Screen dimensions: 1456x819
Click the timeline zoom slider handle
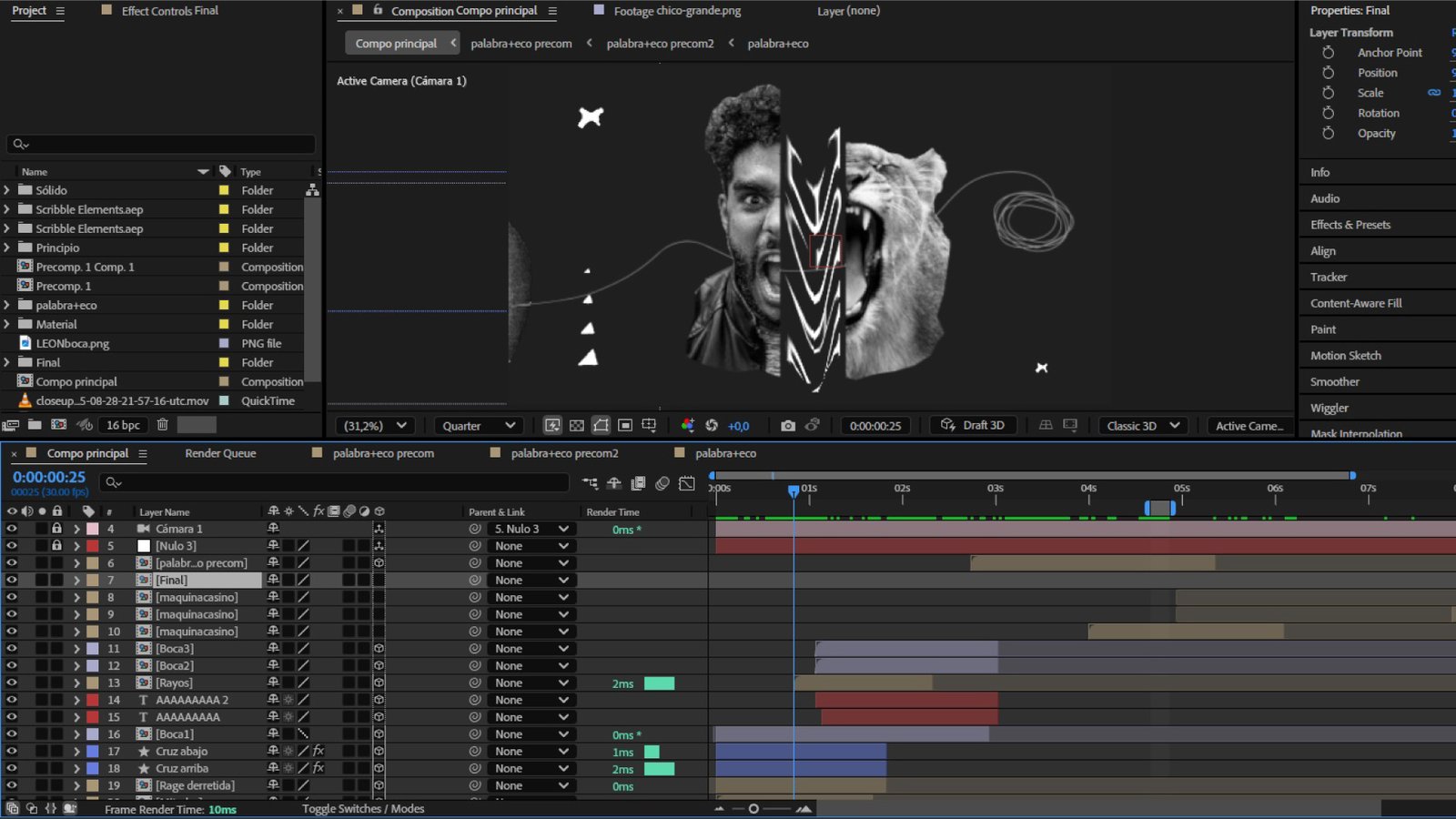(x=753, y=809)
